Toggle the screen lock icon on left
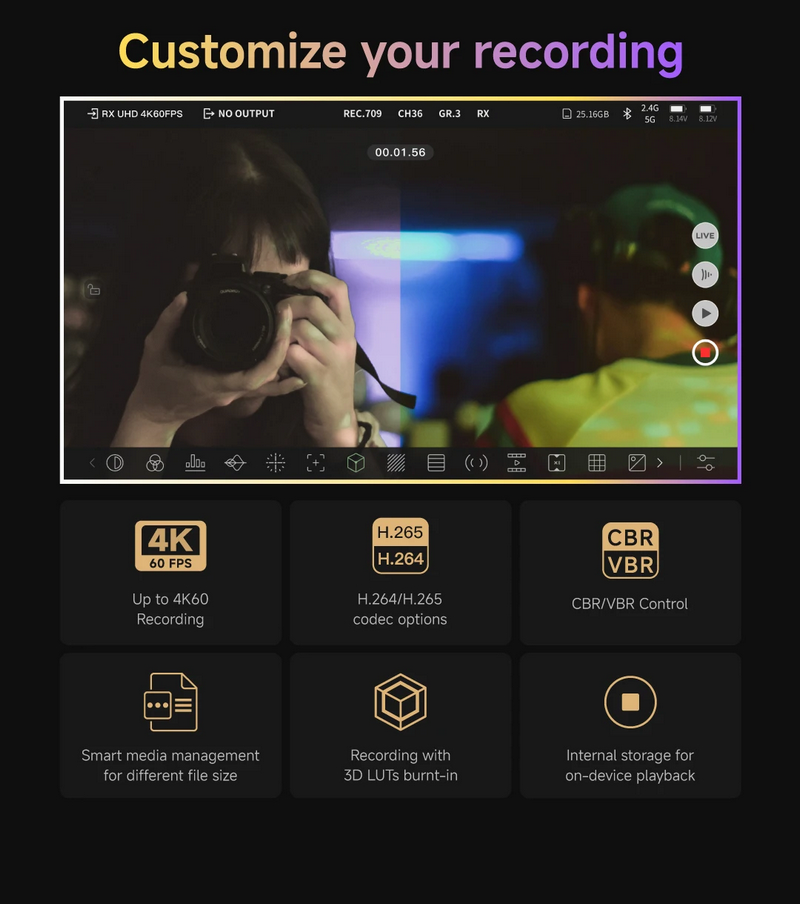This screenshot has width=800, height=904. click(93, 290)
